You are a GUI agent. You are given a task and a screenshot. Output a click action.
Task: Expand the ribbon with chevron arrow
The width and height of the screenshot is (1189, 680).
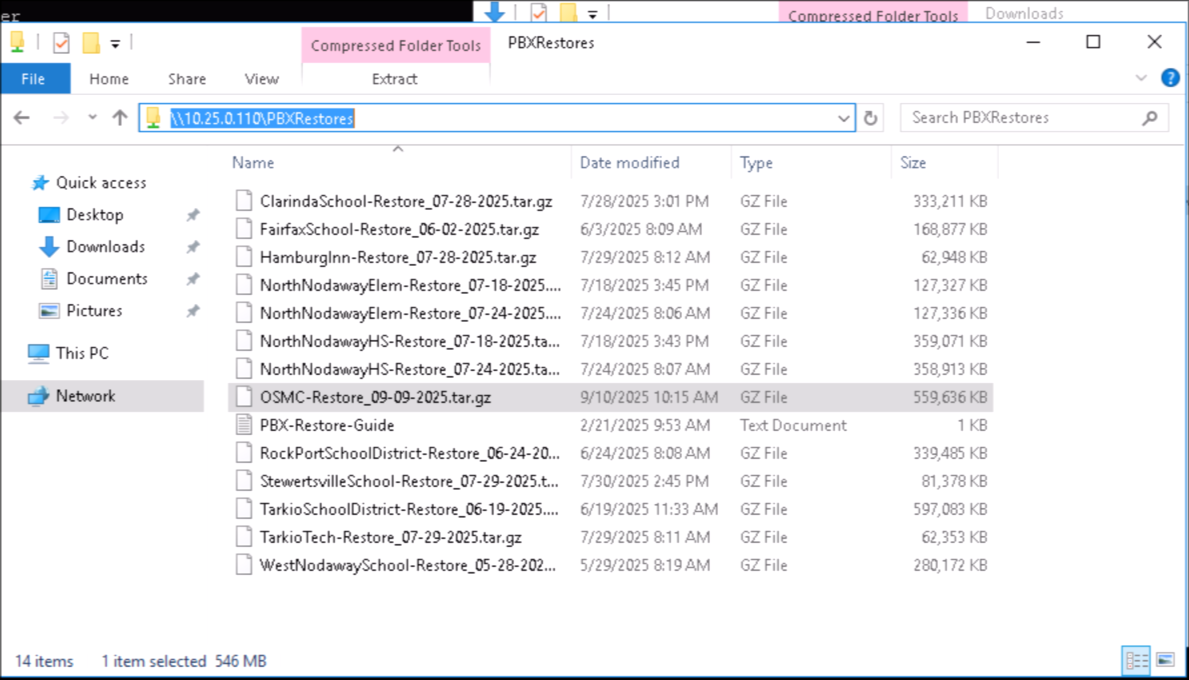[1142, 78]
